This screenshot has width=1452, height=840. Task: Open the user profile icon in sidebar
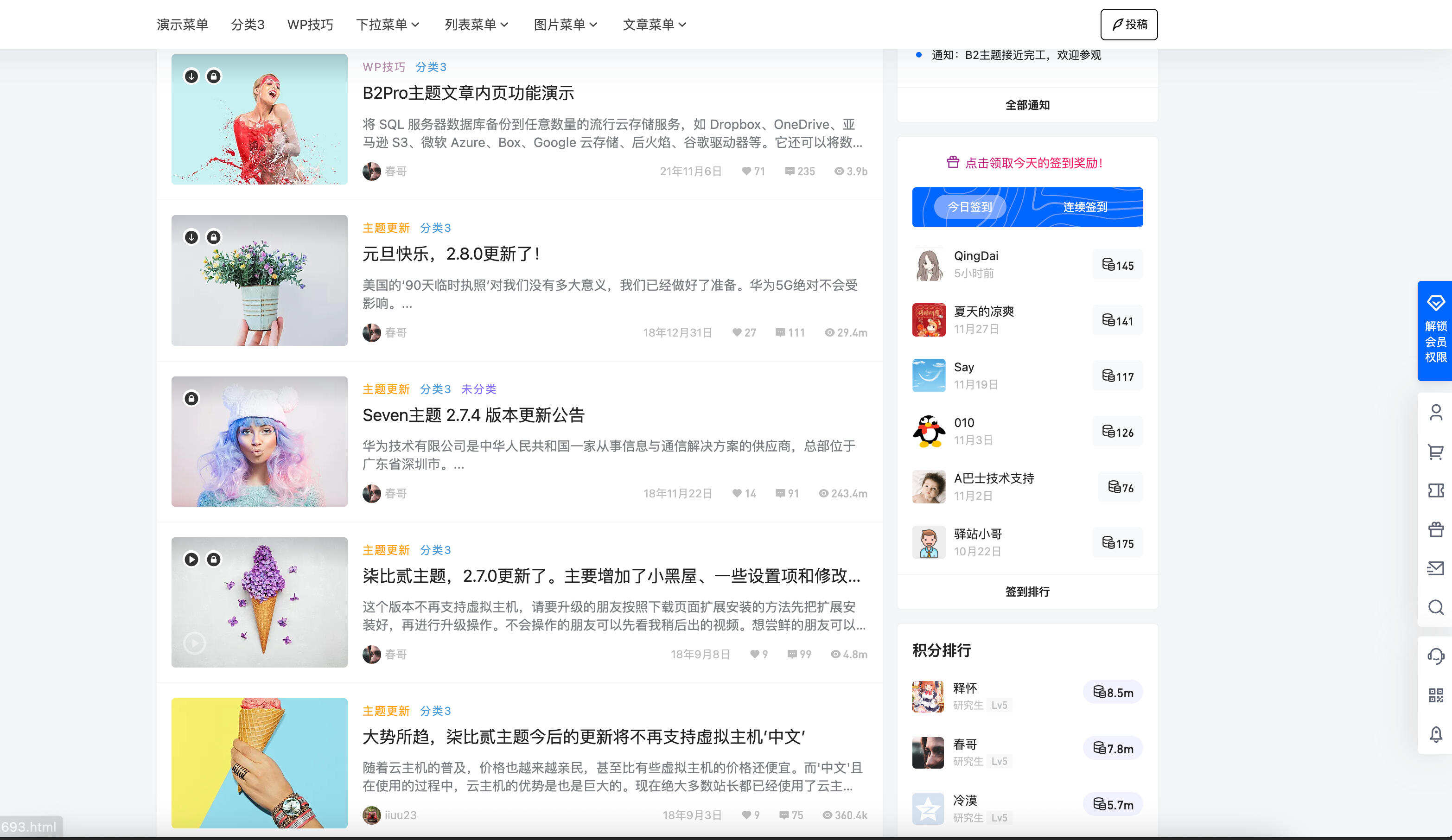[1436, 413]
